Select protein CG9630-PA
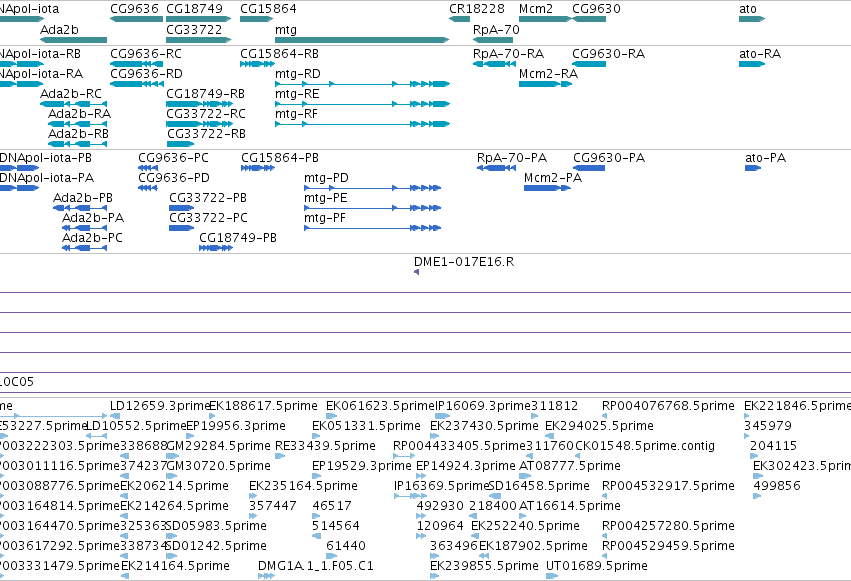The width and height of the screenshot is (851, 581). pos(589,168)
